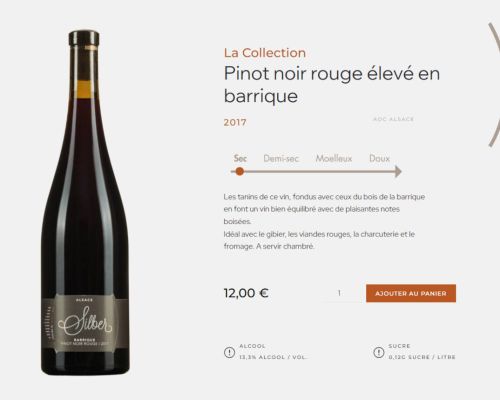Open the La Collection link
The height and width of the screenshot is (400, 500).
click(265, 53)
